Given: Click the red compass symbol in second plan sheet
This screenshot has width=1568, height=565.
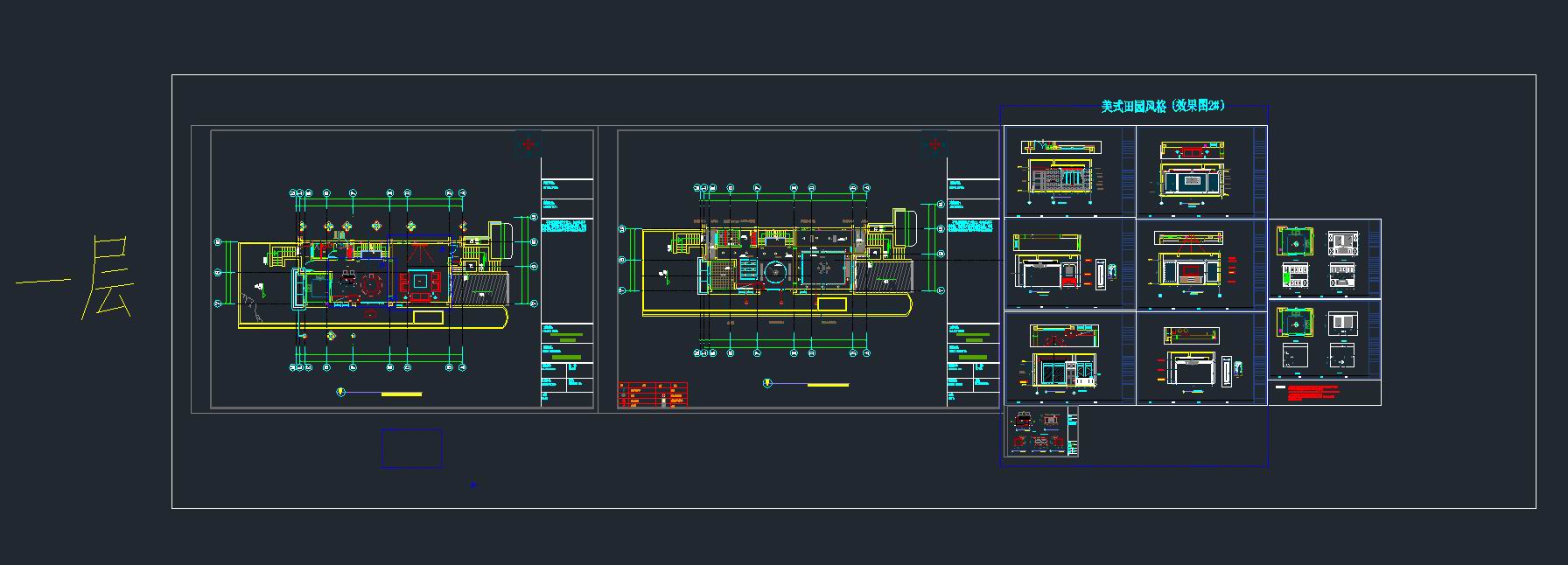Looking at the screenshot, I should point(934,143).
